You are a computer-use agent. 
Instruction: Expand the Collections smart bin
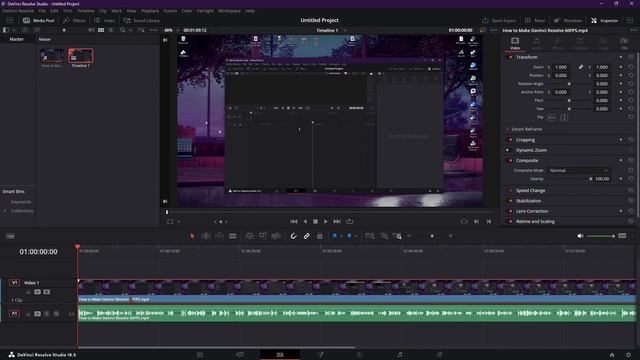(x=5, y=211)
